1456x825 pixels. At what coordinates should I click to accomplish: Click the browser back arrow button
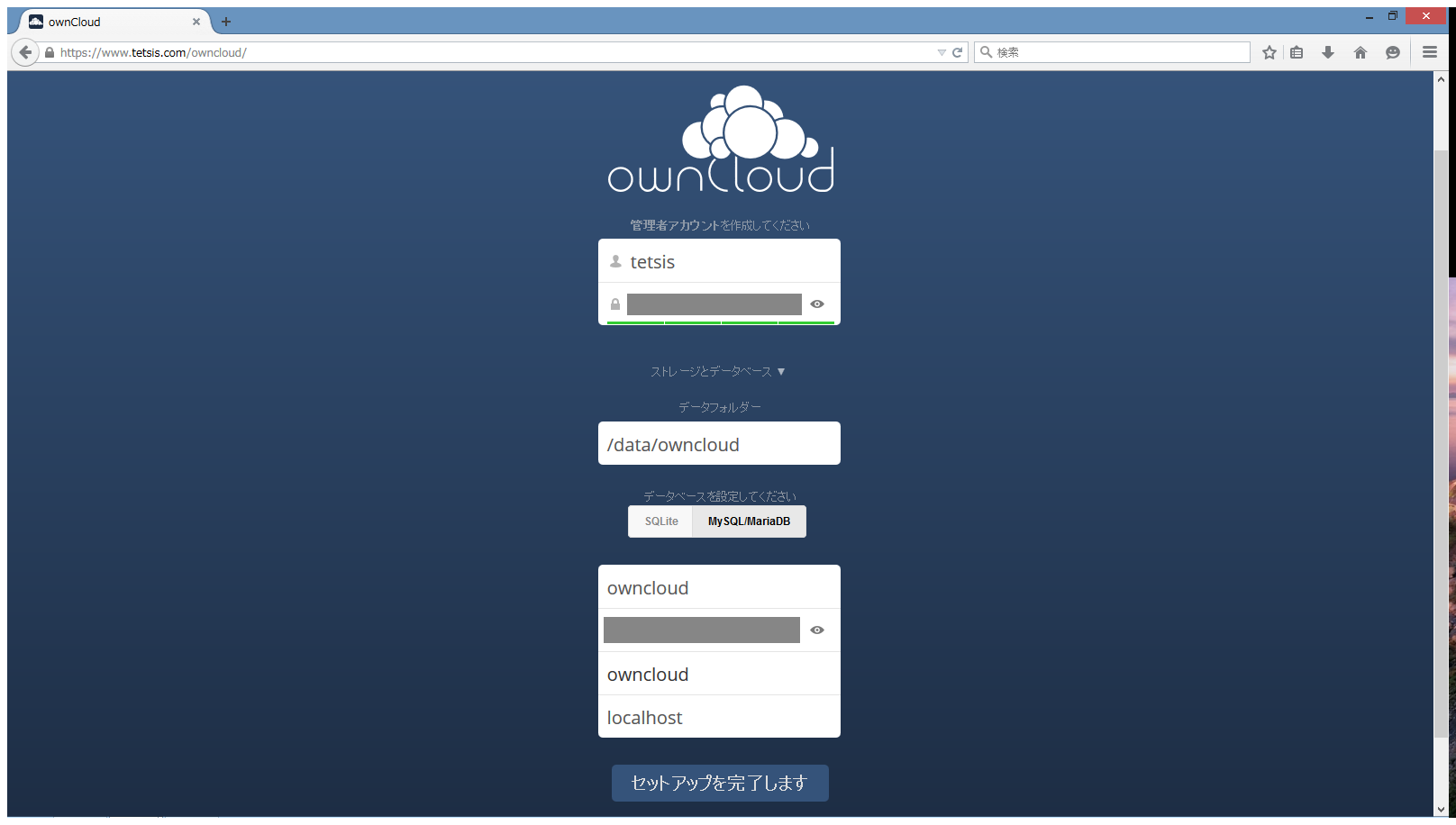click(x=25, y=52)
